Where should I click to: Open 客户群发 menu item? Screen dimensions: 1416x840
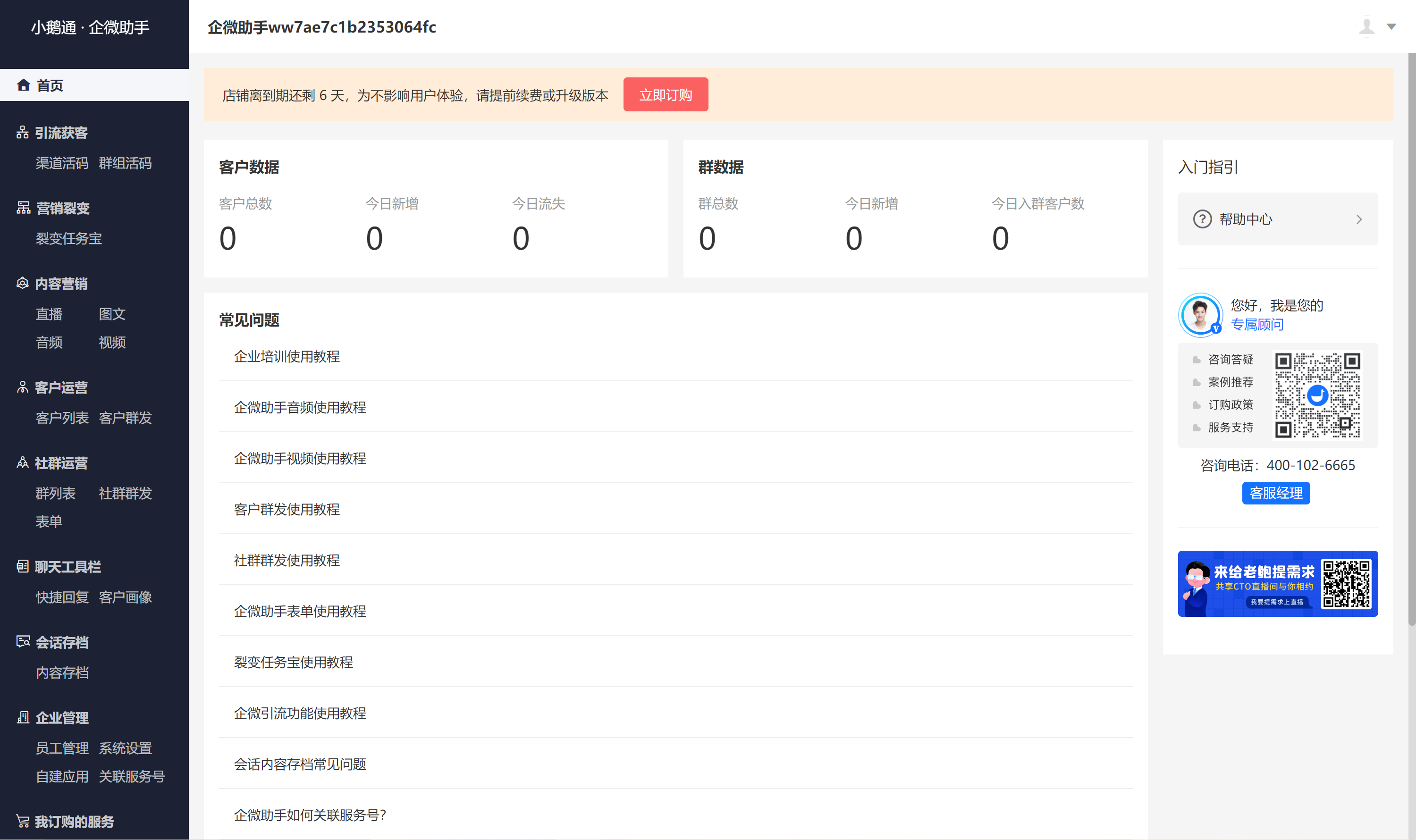[x=125, y=418]
